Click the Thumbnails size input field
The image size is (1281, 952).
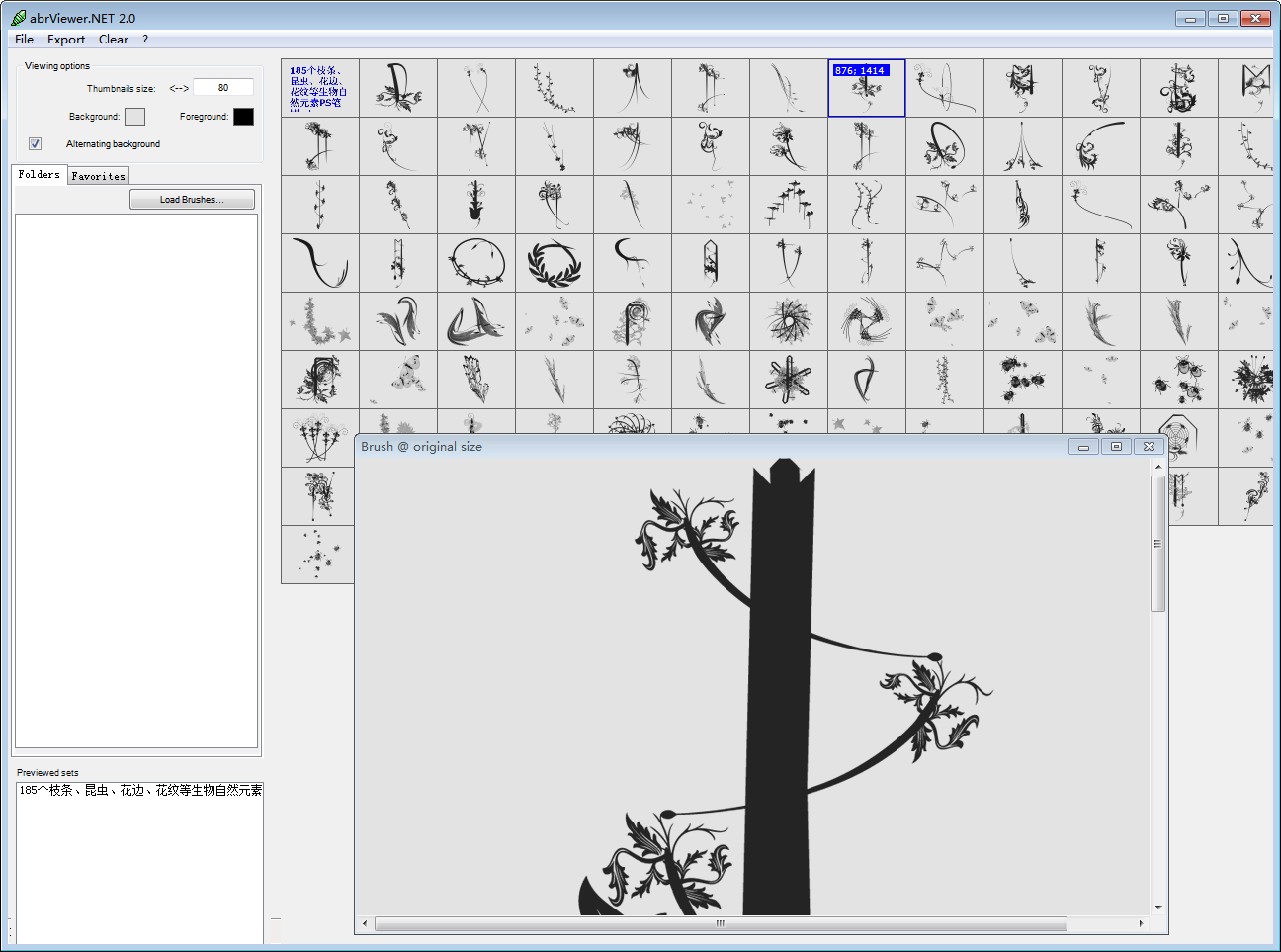223,88
